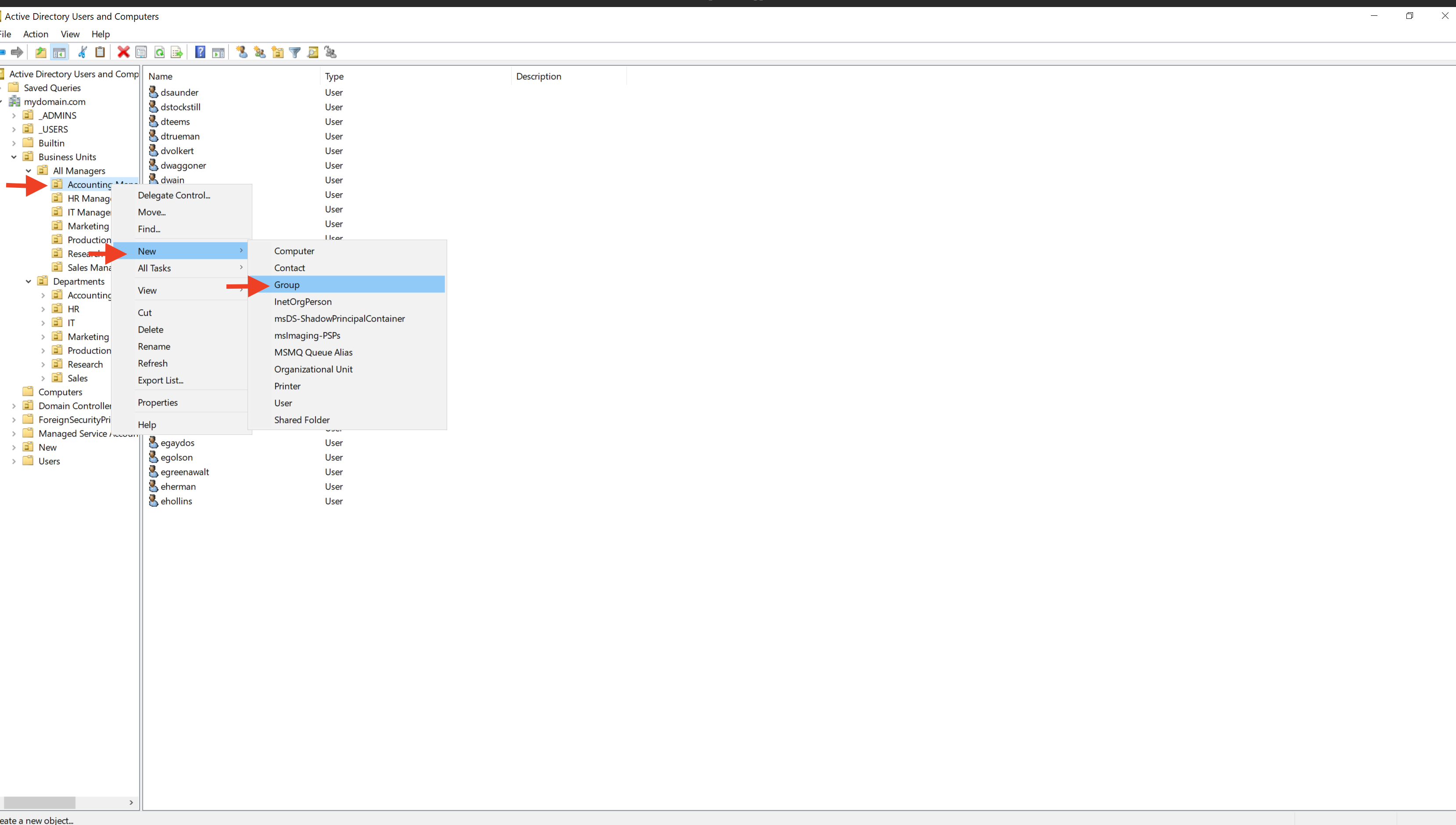Select the user dwaggoner in the list
The image size is (1456, 825).
(x=183, y=165)
